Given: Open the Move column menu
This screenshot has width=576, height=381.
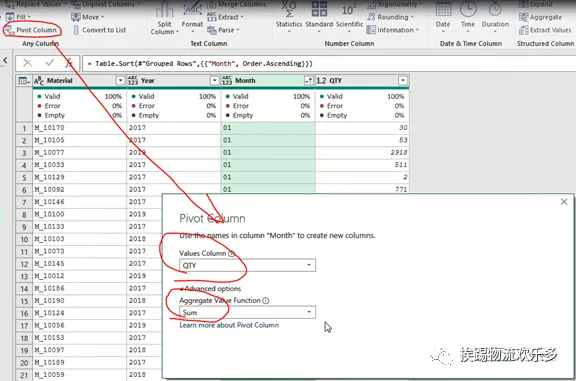Looking at the screenshot, I should 88,17.
